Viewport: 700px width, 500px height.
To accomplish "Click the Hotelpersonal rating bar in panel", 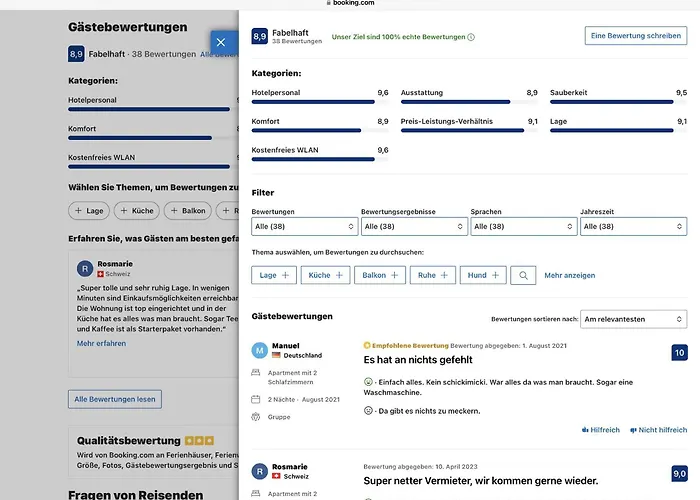I will [x=320, y=102].
